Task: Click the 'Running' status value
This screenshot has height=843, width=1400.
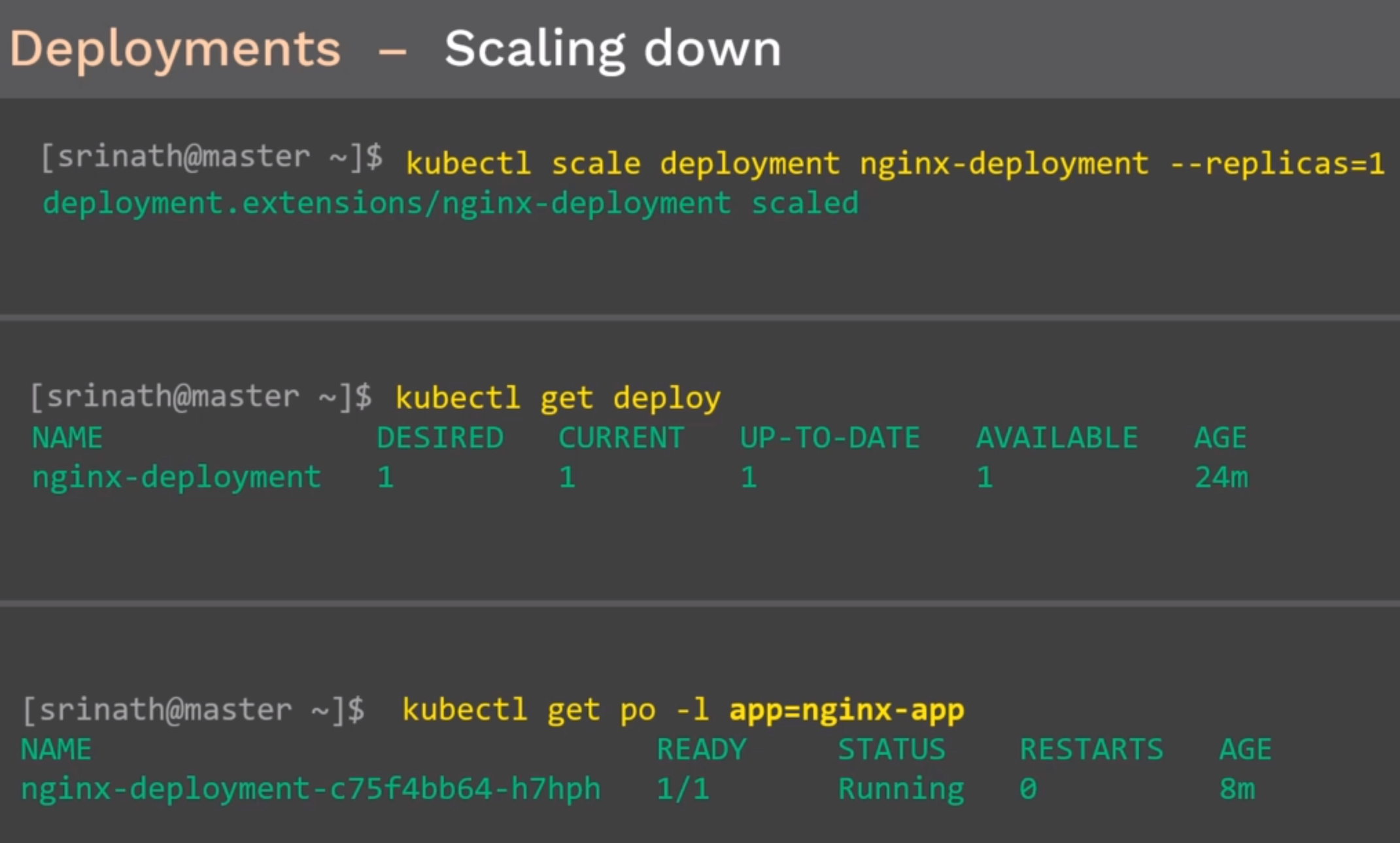Action: click(x=901, y=790)
